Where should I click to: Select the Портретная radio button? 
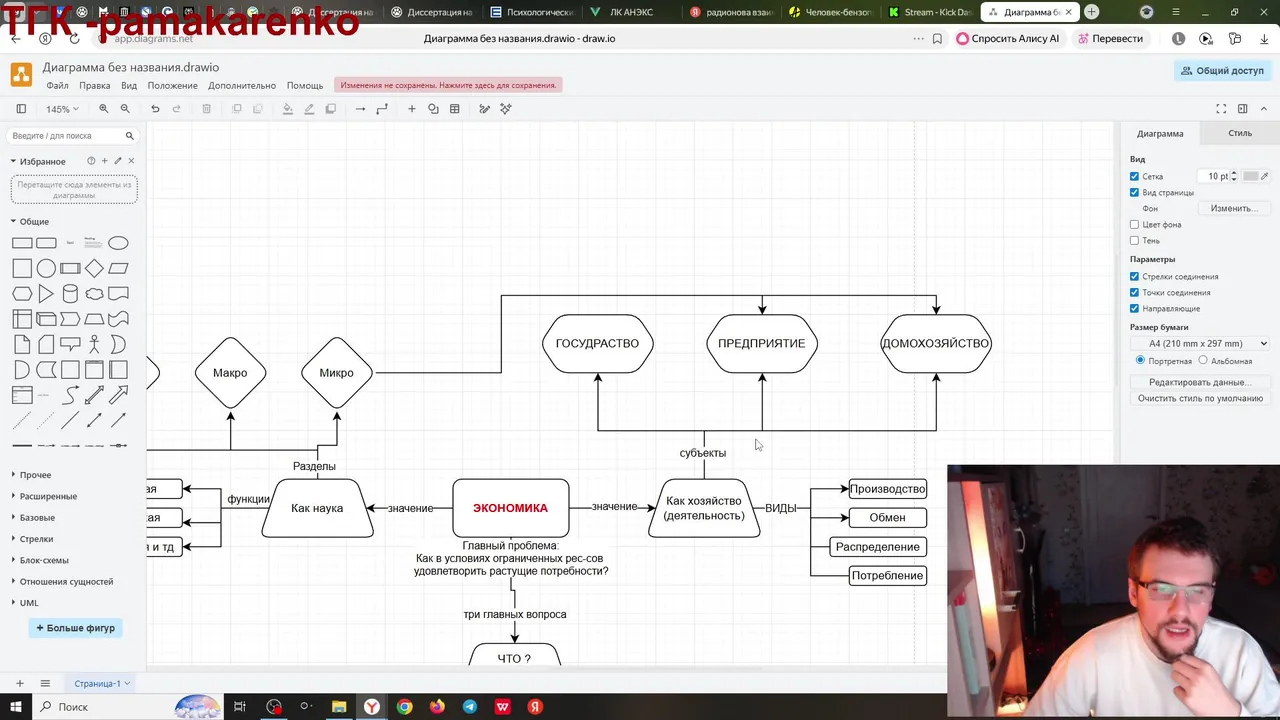(x=1140, y=360)
